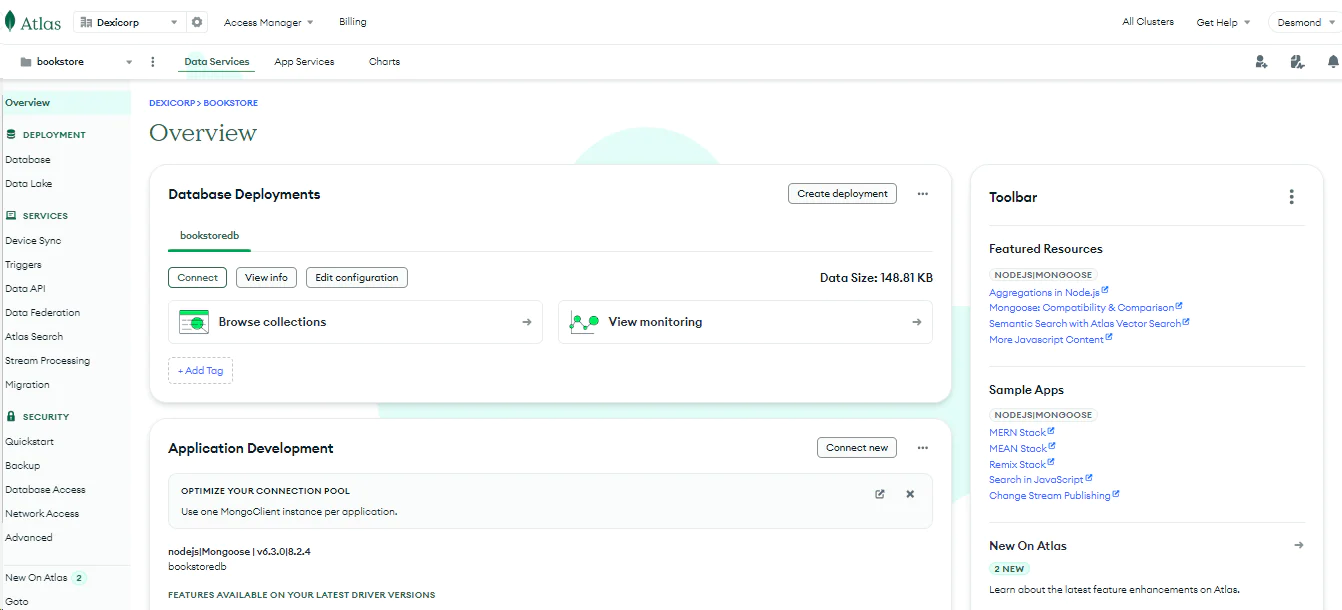Dismiss the Optimize Your Connection Pool tip
The height and width of the screenshot is (610, 1342).
point(910,494)
